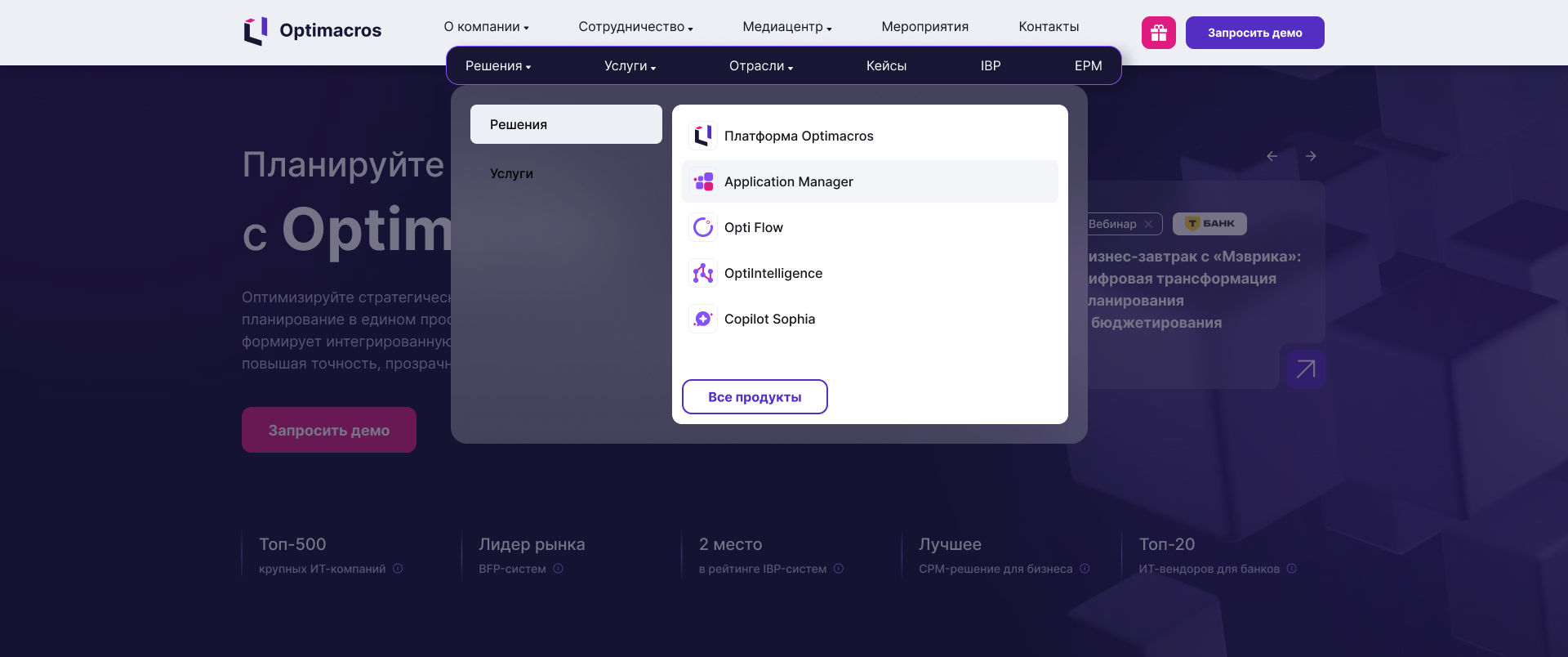The width and height of the screenshot is (1568, 657).
Task: Click the OptiIntelligence network icon
Action: (703, 273)
